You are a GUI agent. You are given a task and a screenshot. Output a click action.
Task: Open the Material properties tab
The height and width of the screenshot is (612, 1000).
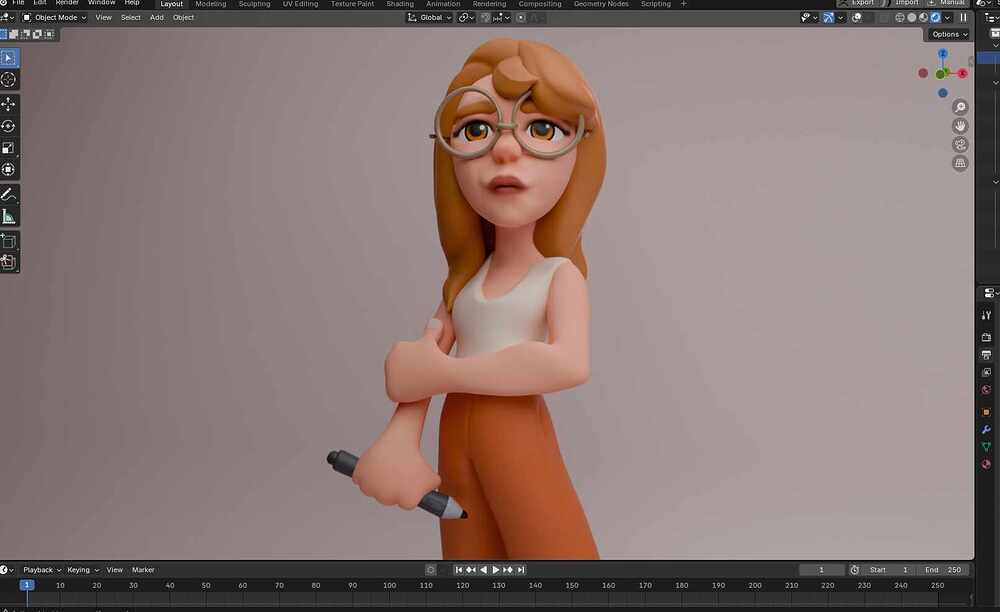pos(986,464)
